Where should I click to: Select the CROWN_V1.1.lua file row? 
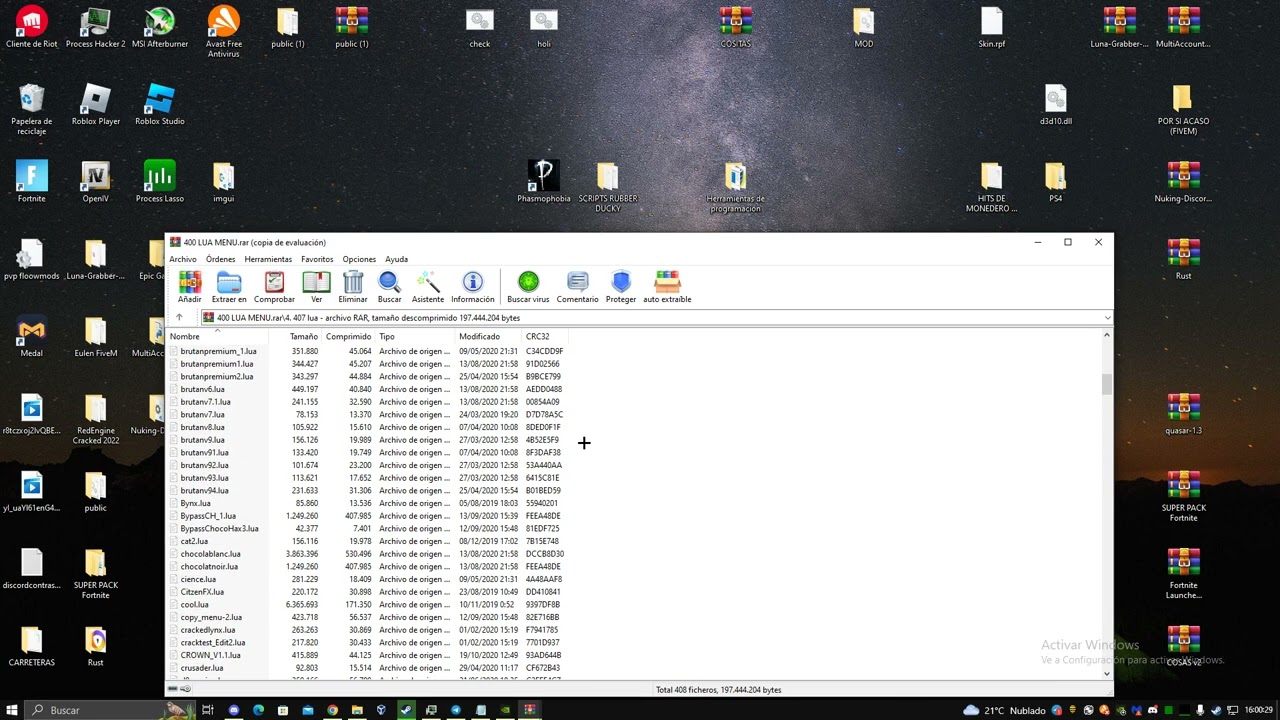[368, 655]
